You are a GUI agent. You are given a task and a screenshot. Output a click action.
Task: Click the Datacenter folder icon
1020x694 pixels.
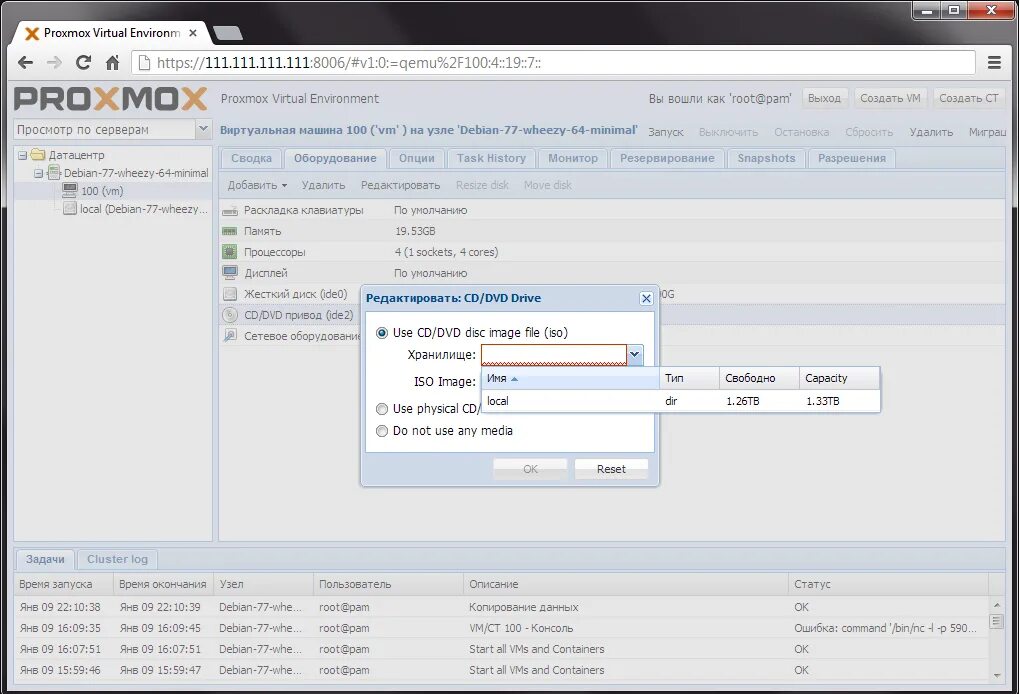[x=38, y=155]
